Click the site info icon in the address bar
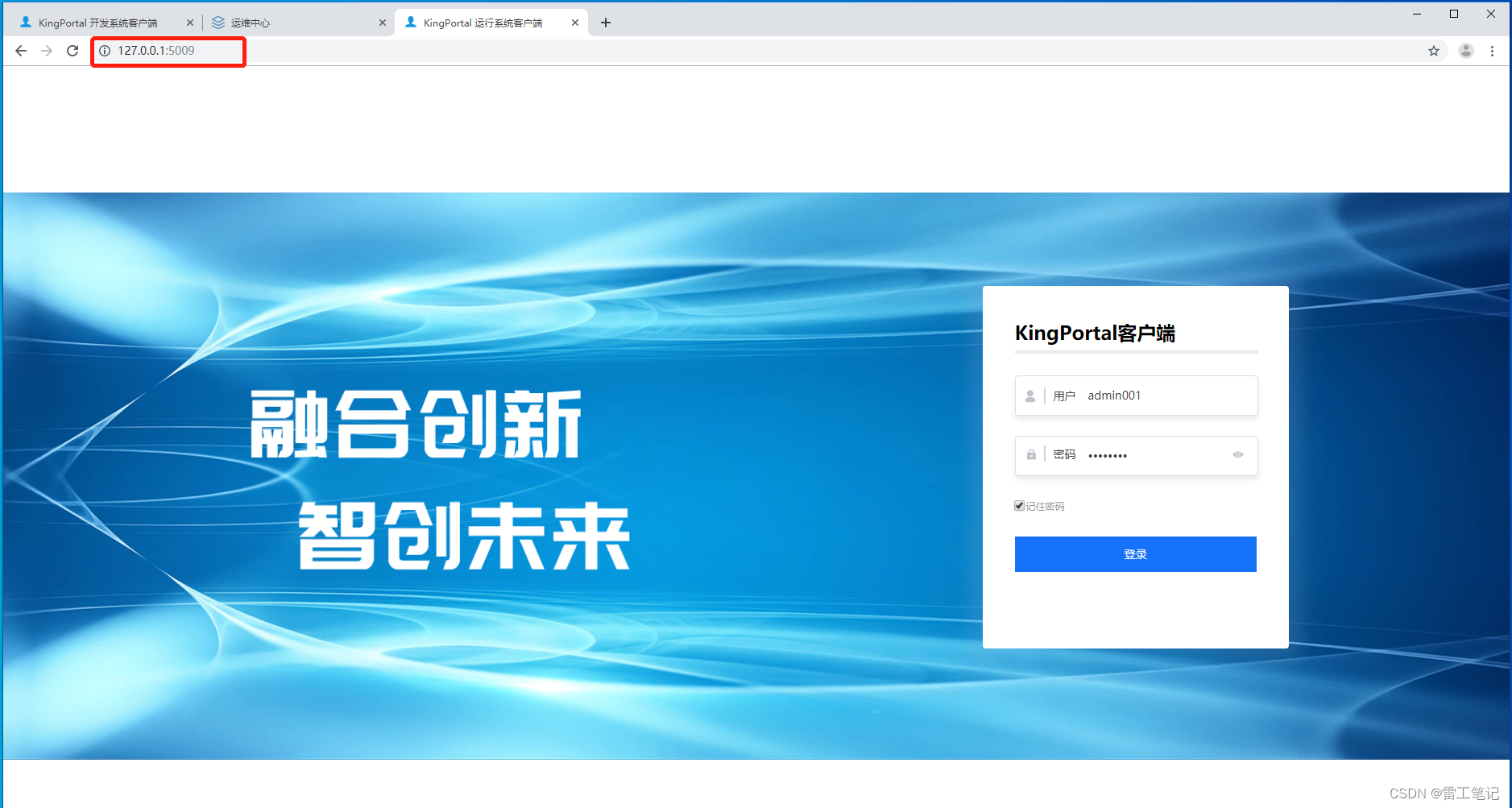Screen dimensions: 1512x808 [x=105, y=50]
